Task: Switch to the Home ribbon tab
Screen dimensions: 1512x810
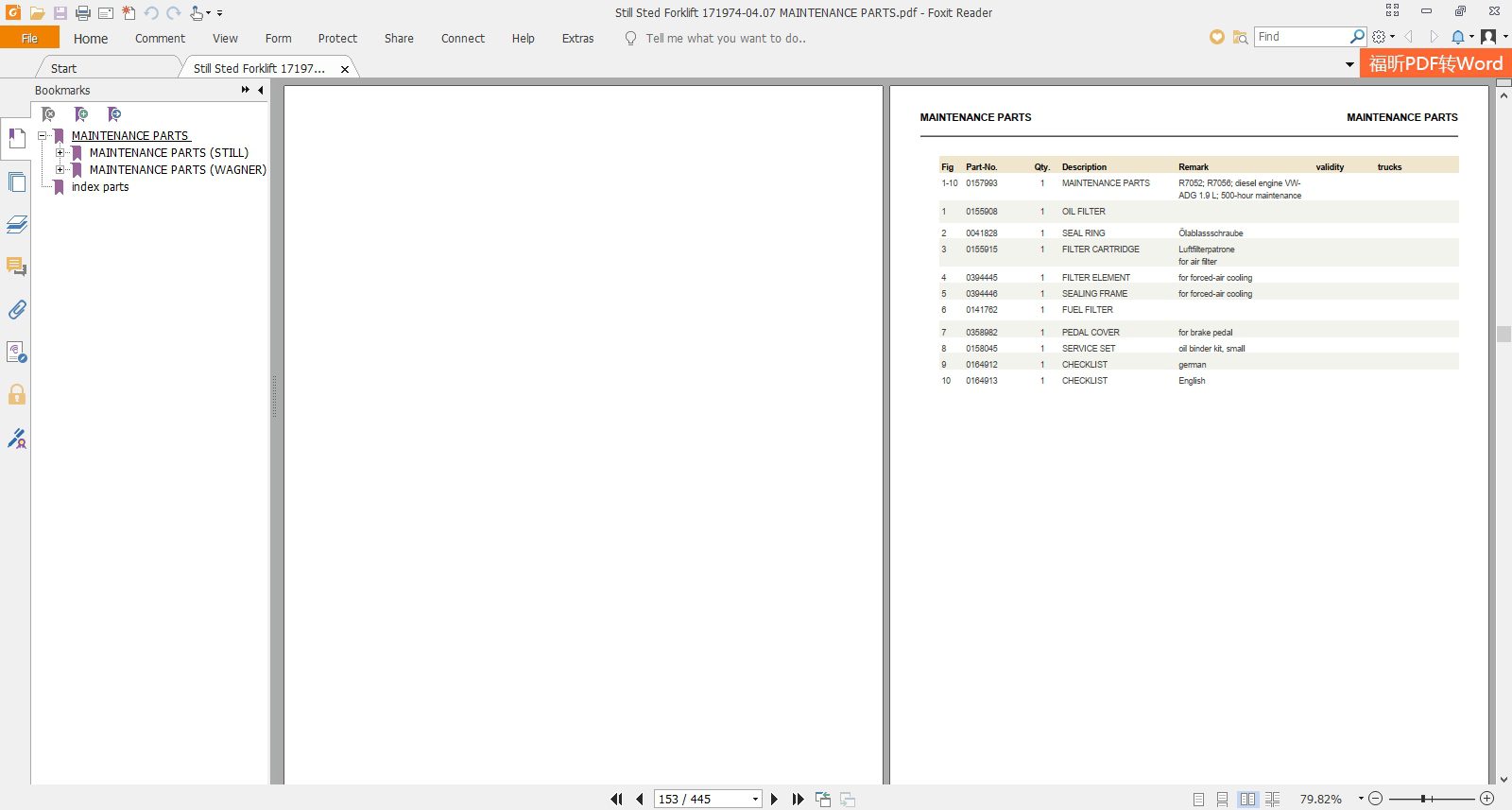Action: tap(91, 39)
